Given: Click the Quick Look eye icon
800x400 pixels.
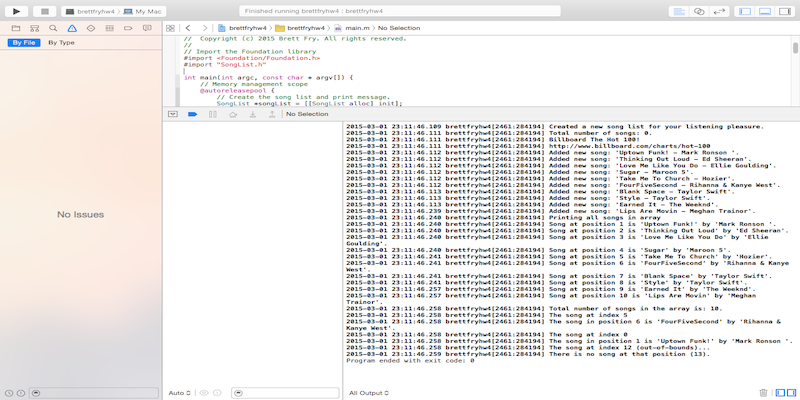Looking at the screenshot, I should click(x=204, y=393).
